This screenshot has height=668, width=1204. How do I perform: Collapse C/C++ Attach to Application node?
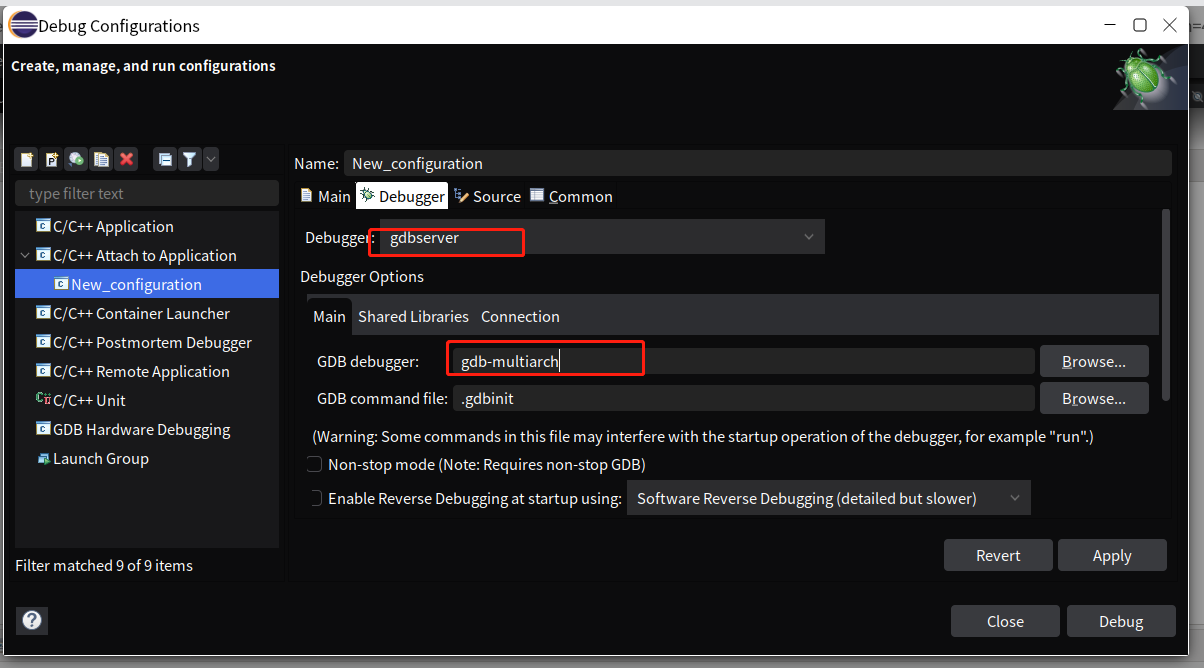click(25, 255)
